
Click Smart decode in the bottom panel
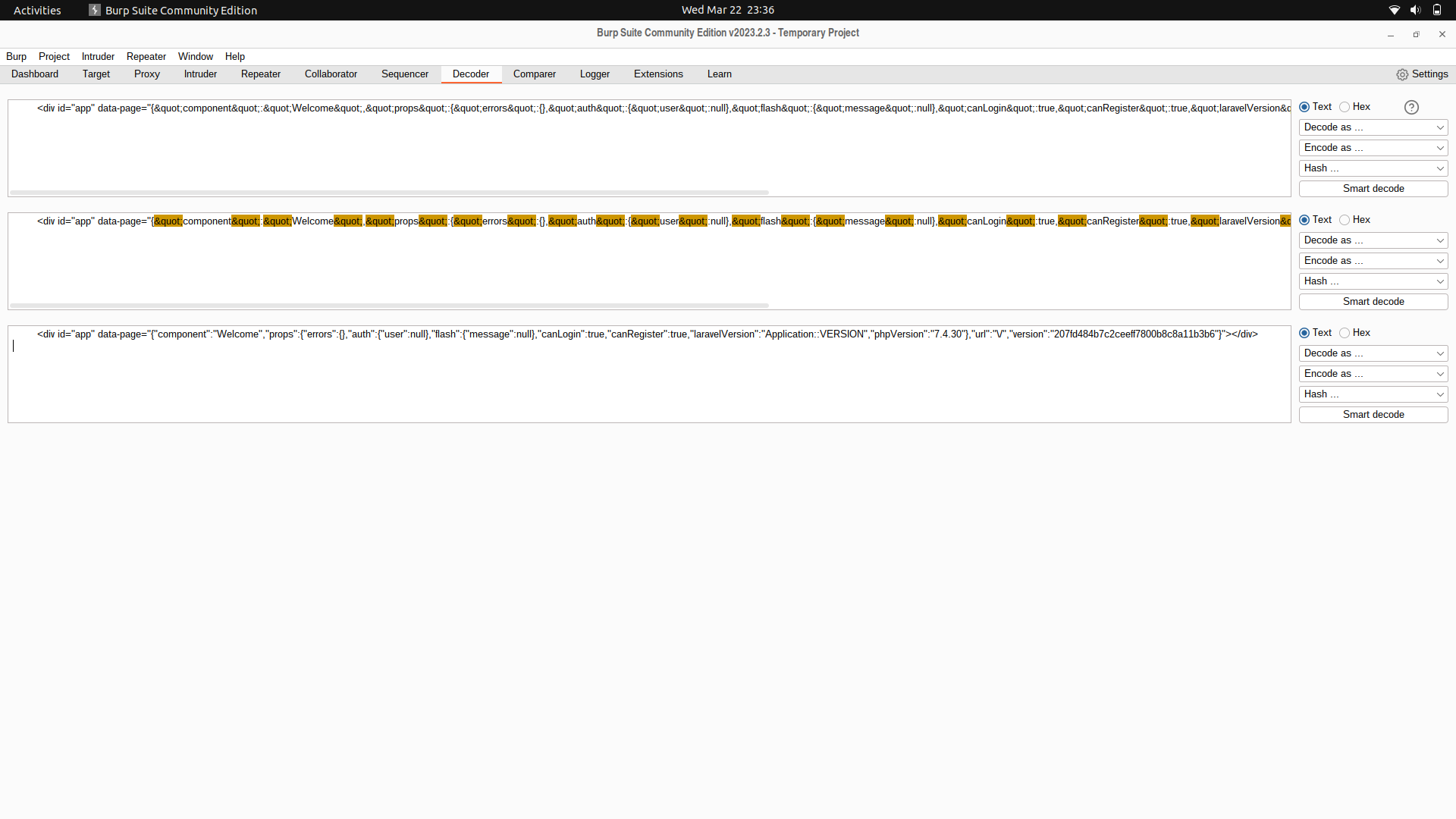tap(1373, 414)
